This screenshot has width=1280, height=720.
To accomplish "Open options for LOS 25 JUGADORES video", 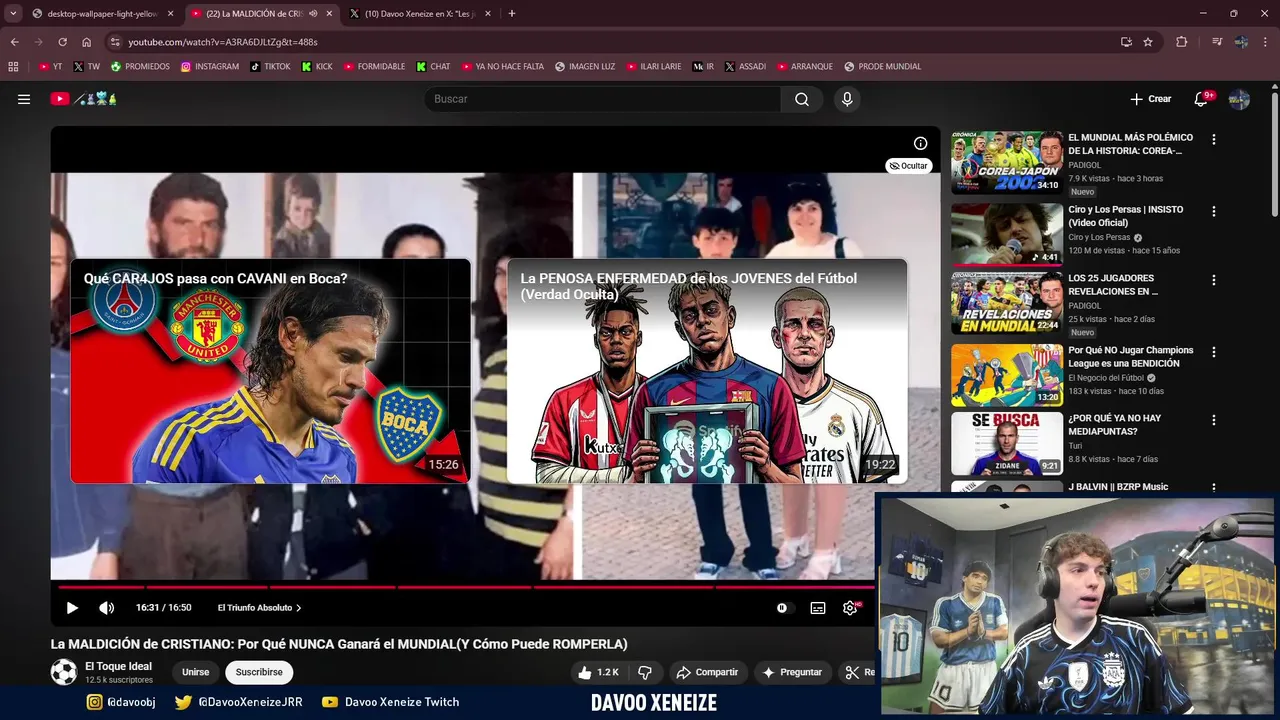I will tap(1214, 281).
